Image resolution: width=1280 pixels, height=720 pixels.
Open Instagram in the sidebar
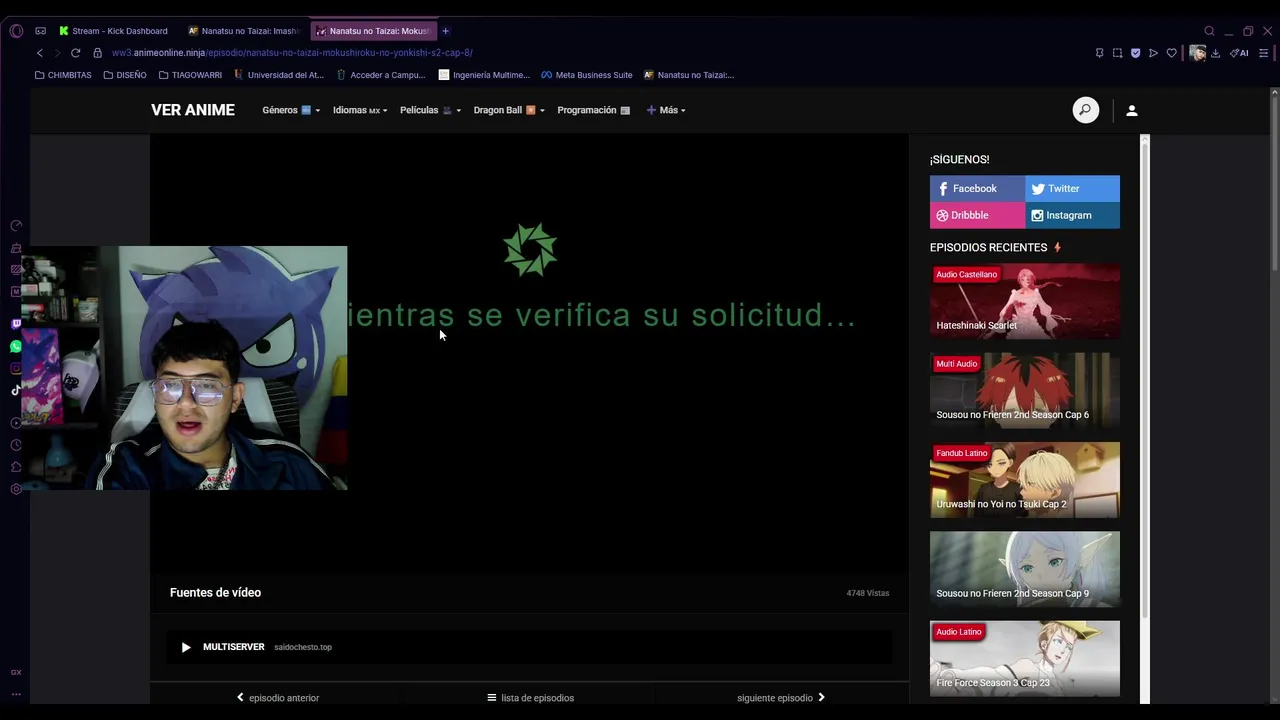[16, 369]
